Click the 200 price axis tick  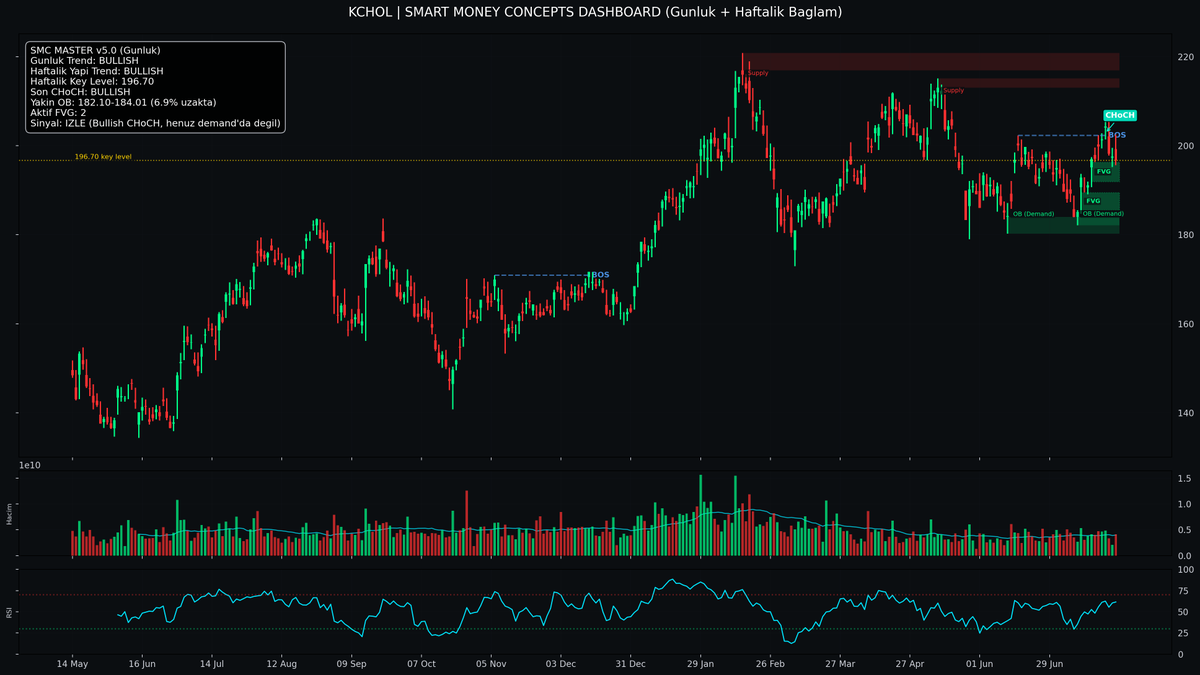(x=1186, y=146)
